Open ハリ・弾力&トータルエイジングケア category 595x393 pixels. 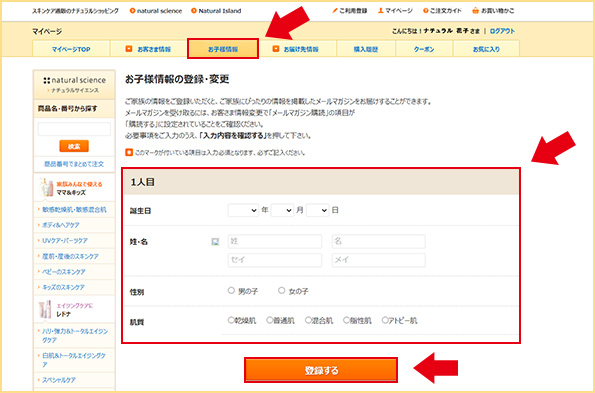pyautogui.click(x=75, y=336)
